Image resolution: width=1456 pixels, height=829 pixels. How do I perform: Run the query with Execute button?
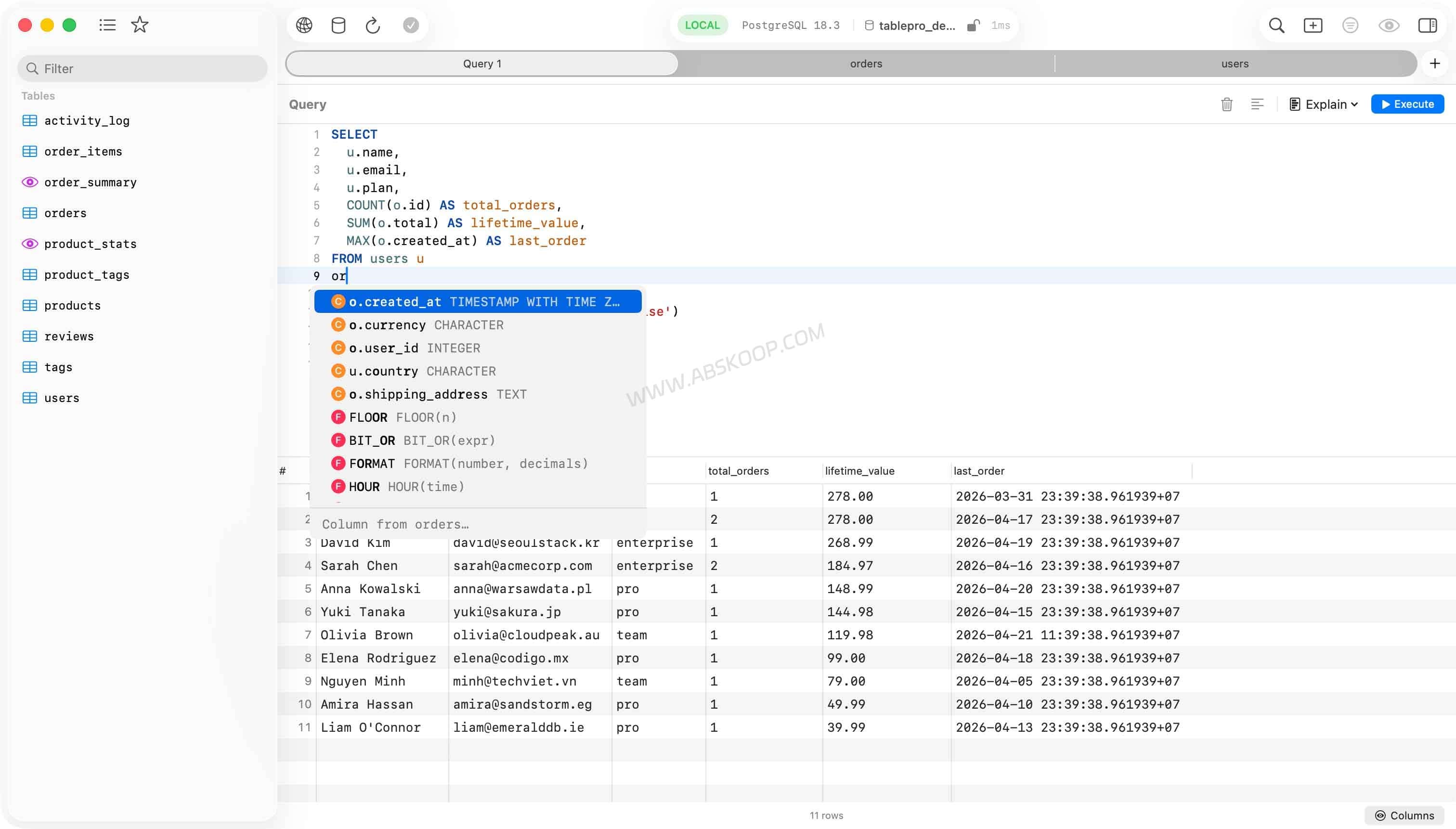click(1407, 104)
